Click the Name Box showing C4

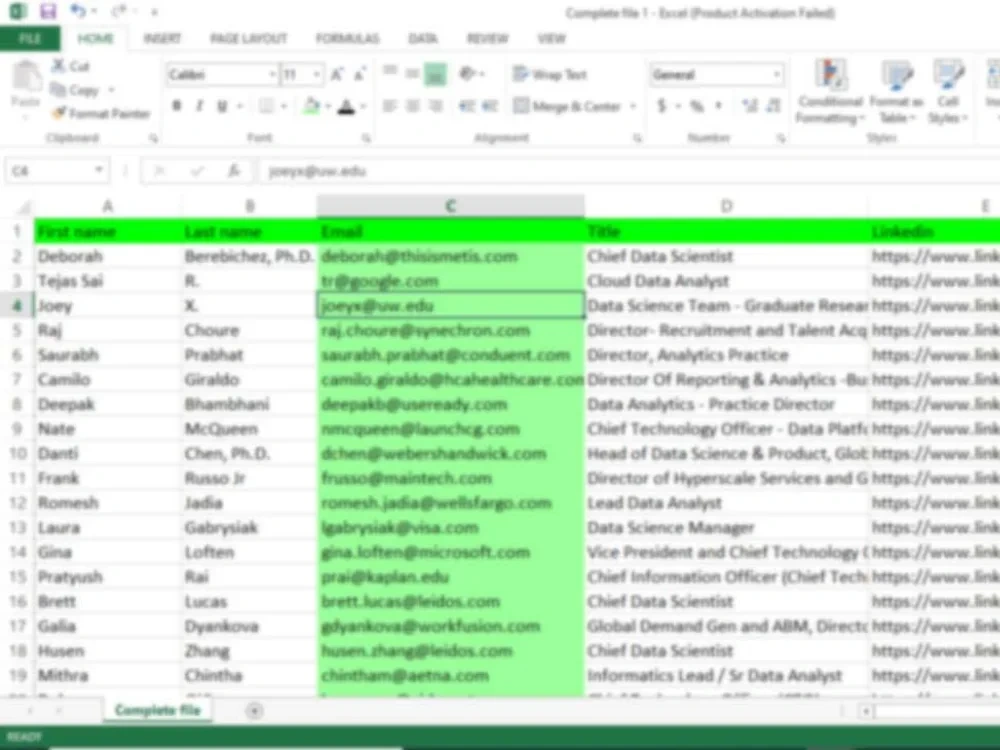[x=56, y=170]
